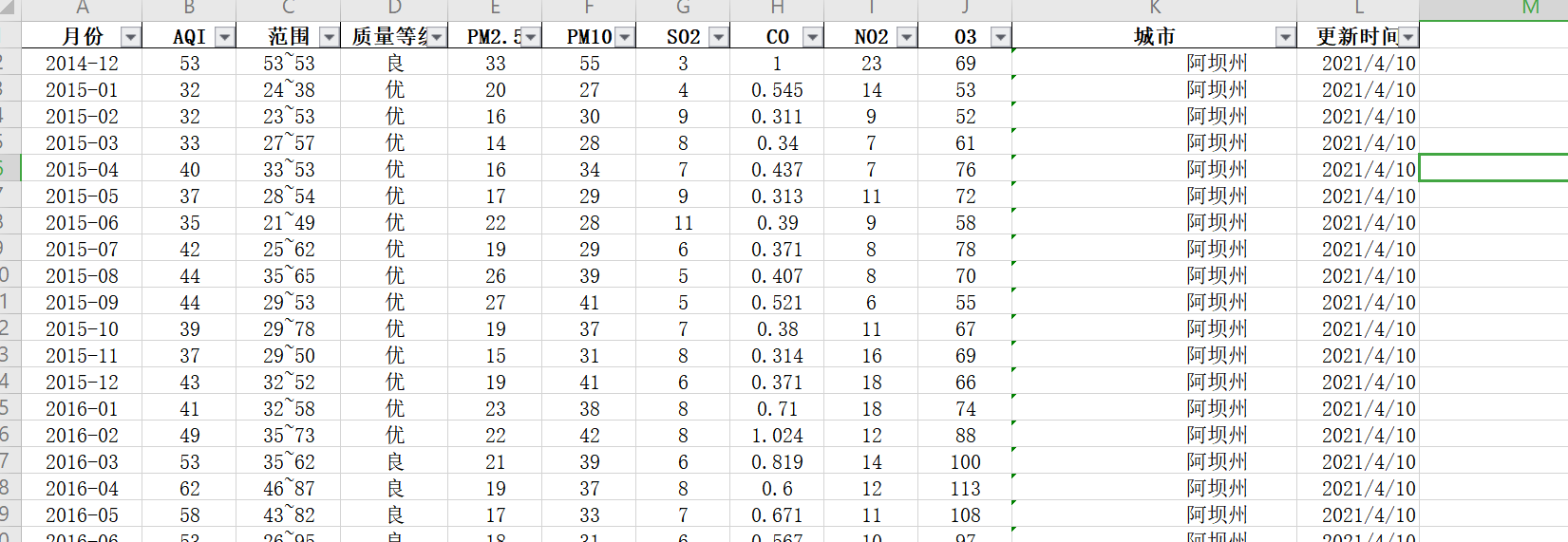Select PM10 value 55 in 2014-12 row
The height and width of the screenshot is (542, 1568).
pyautogui.click(x=589, y=64)
